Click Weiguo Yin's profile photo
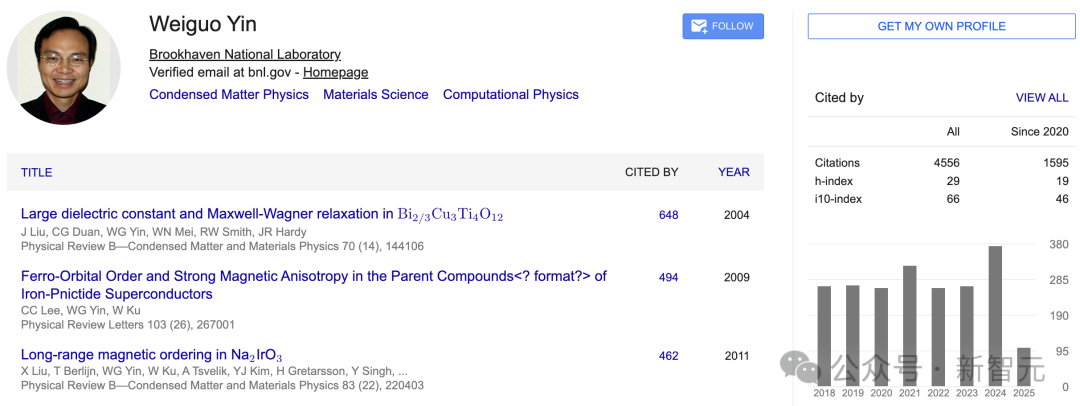Viewport: 1080px width, 406px height. click(63, 67)
